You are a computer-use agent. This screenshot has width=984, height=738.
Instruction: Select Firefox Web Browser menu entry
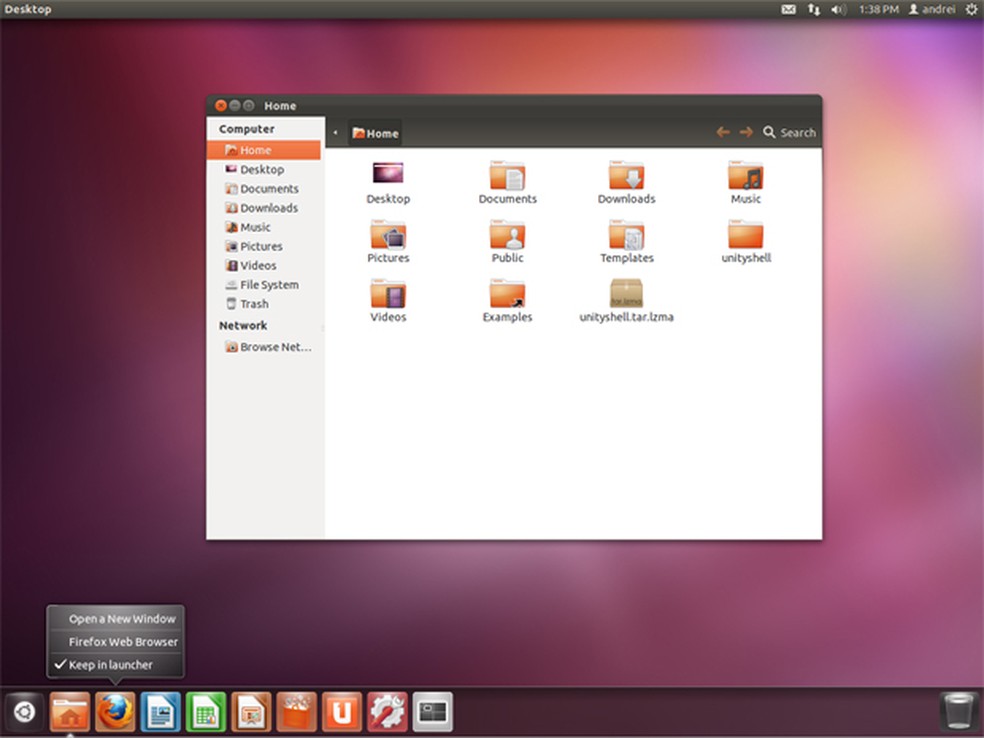(123, 642)
